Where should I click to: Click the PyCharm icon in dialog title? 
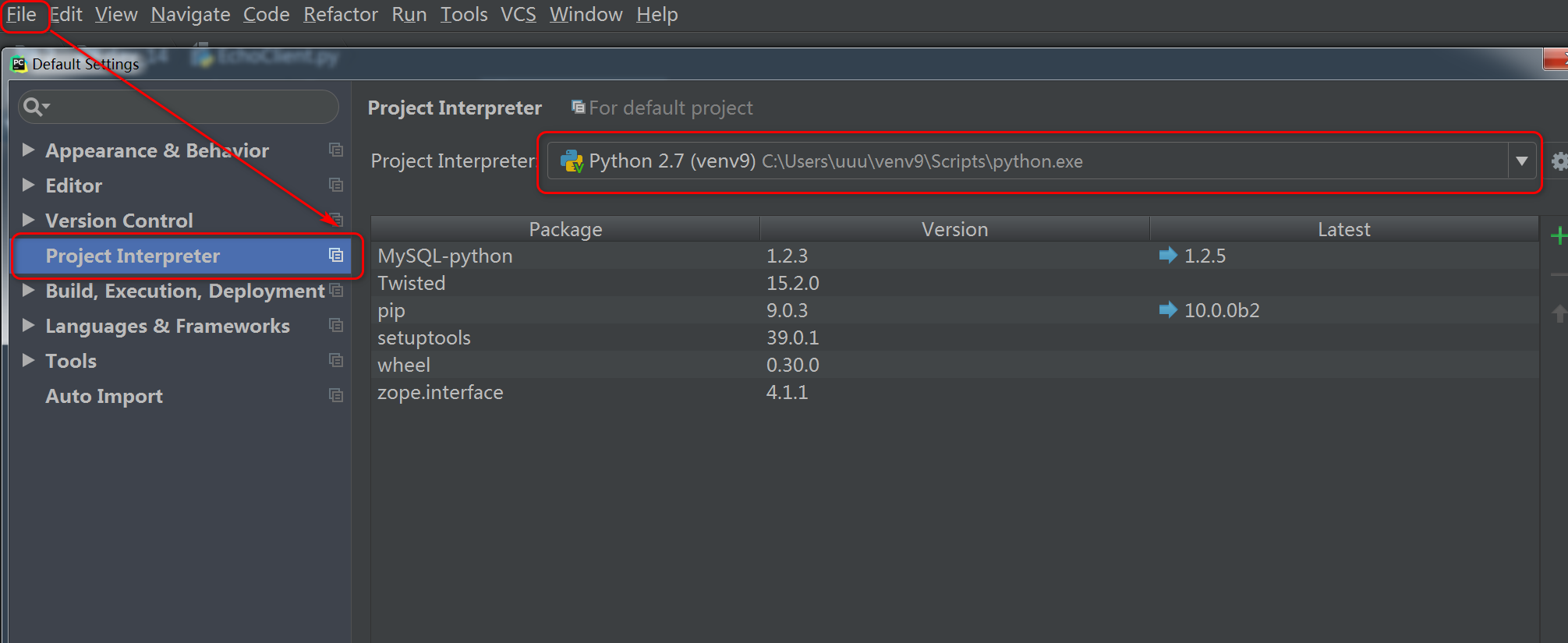19,64
